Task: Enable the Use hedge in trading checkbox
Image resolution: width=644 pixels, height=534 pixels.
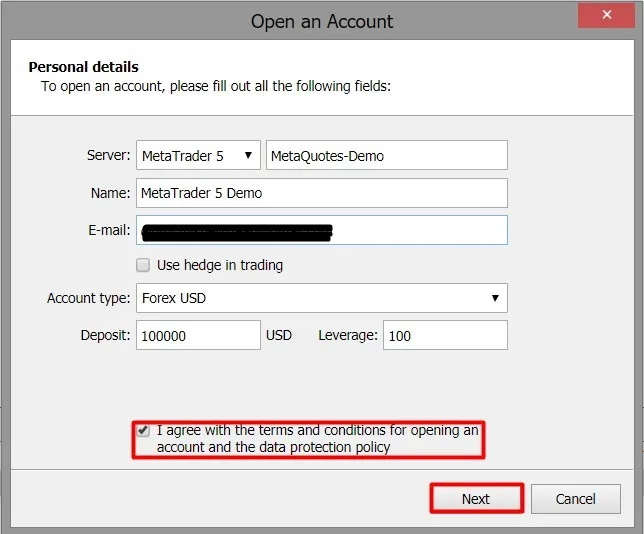Action: coord(143,265)
